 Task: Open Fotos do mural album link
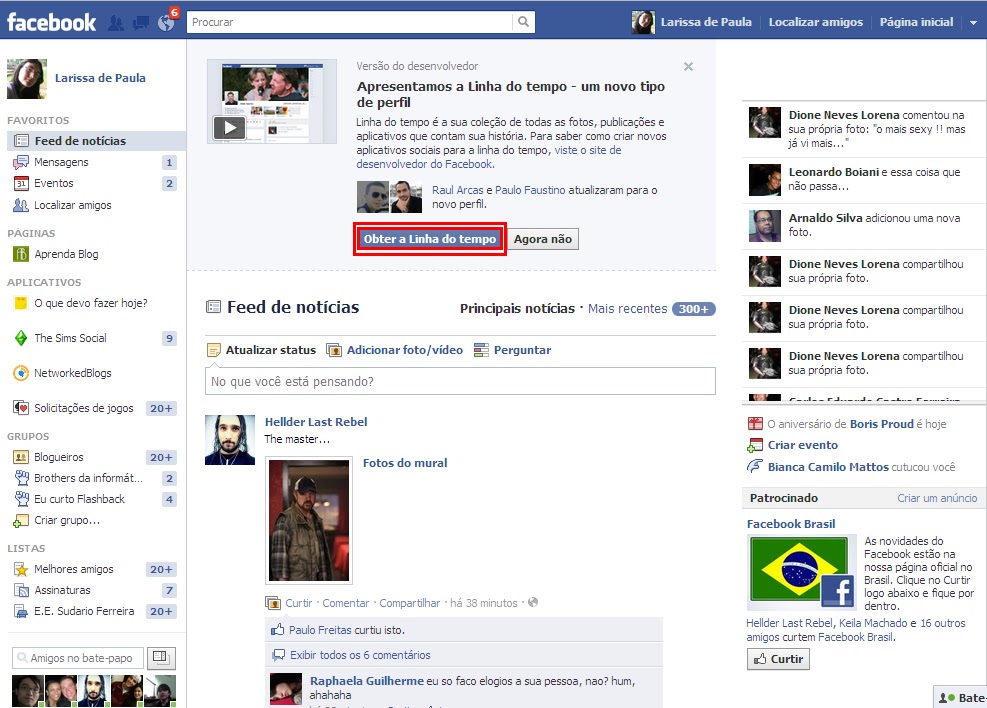coord(405,463)
